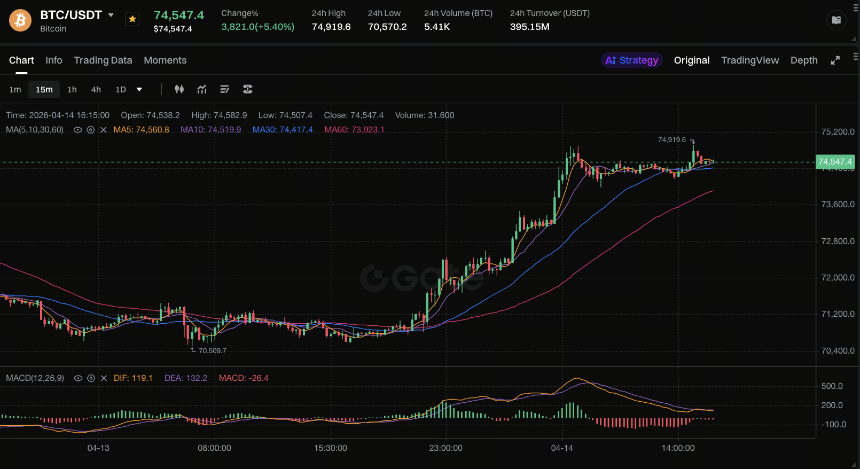The width and height of the screenshot is (860, 469).
Task: Open MACD(12,26,9) indicator settings
Action: pyautogui.click(x=91, y=378)
